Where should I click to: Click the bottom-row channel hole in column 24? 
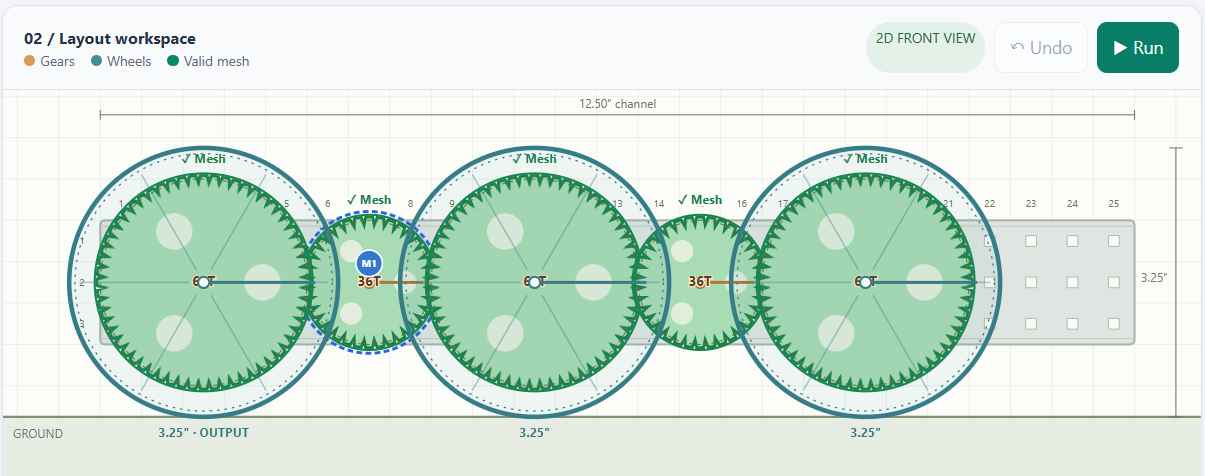coord(1072,324)
